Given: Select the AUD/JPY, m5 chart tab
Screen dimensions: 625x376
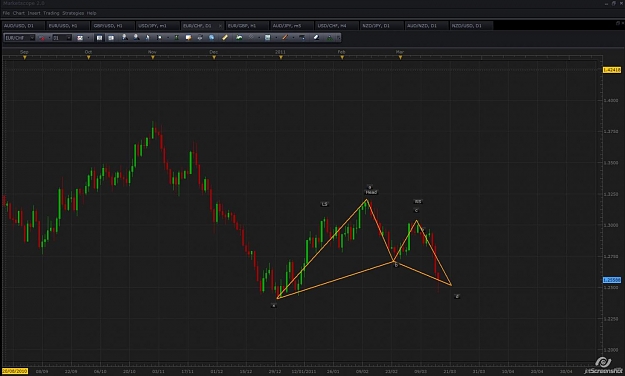Looking at the screenshot, I should pyautogui.click(x=291, y=26).
